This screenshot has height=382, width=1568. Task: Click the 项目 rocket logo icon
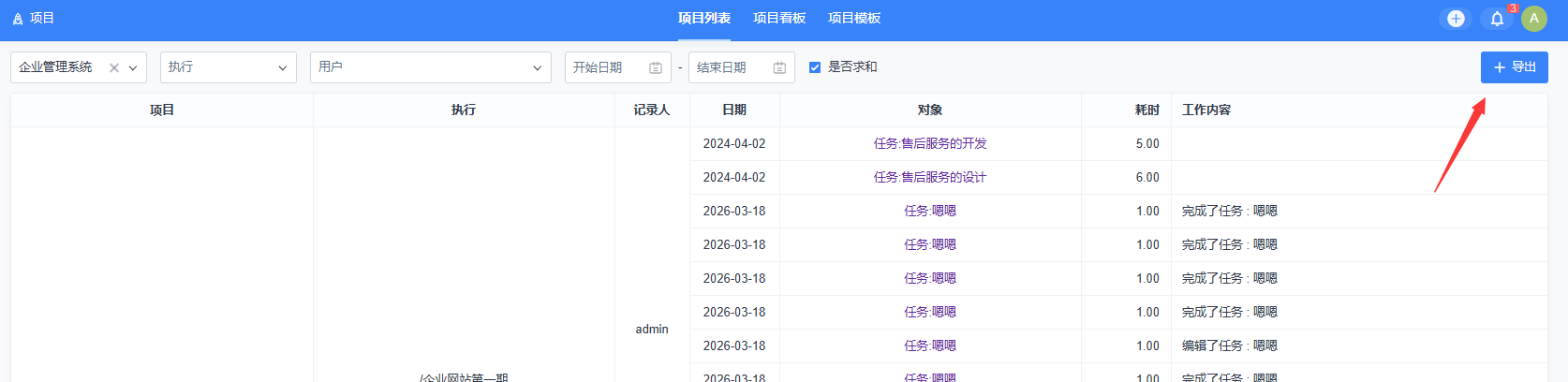pyautogui.click(x=18, y=19)
